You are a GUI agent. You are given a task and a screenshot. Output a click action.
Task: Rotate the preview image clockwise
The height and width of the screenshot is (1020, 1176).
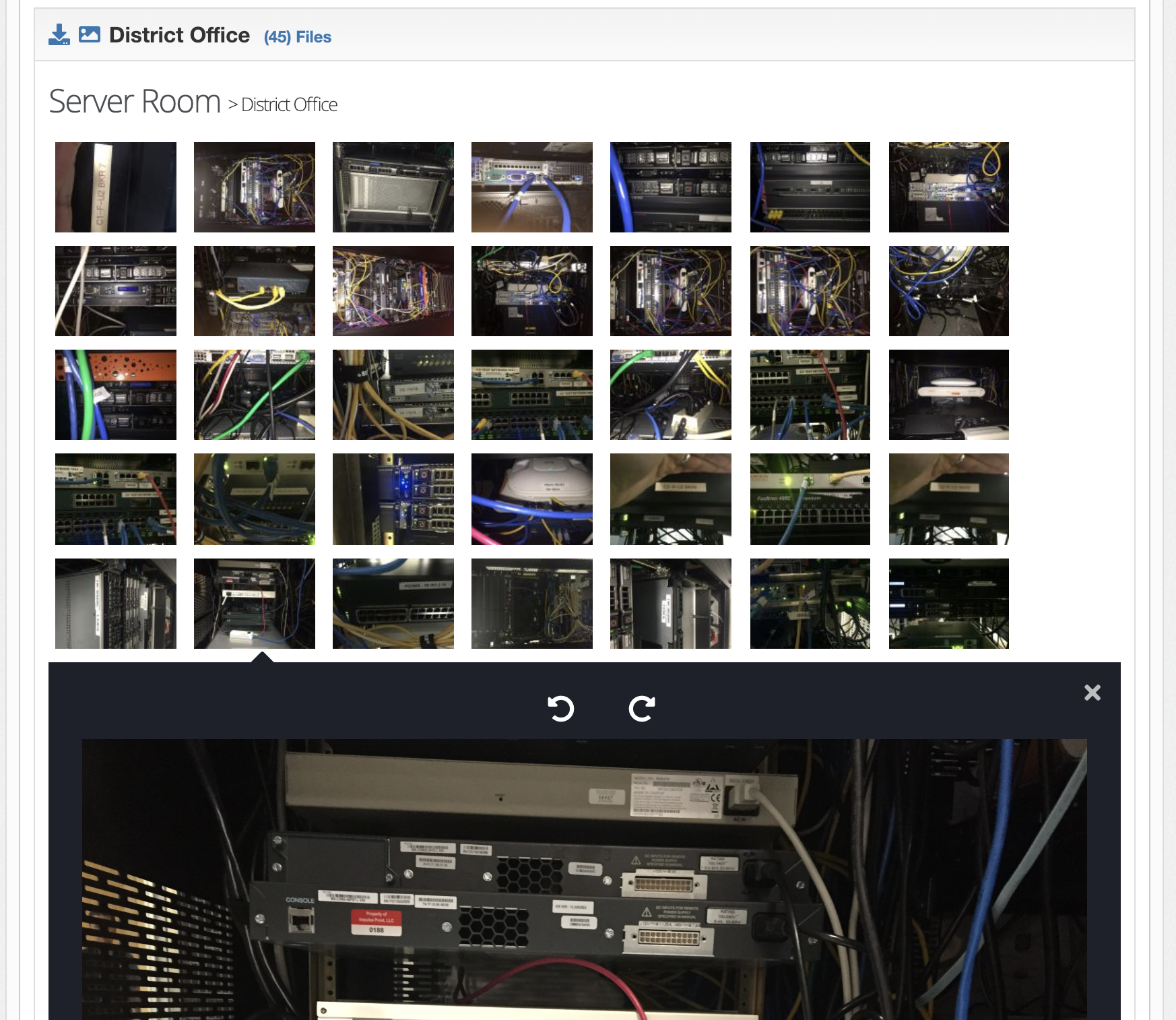[x=641, y=709]
